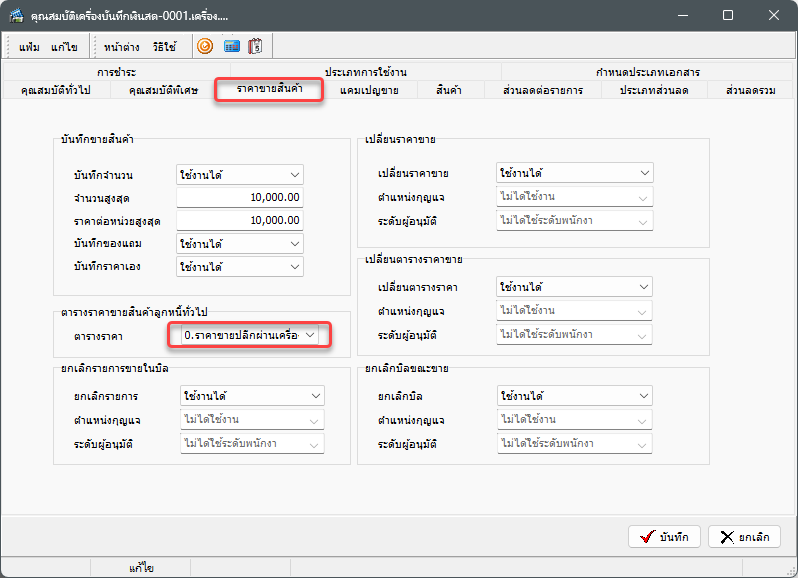
Task: Click the จำนวนสูงสุด input field
Action: pos(239,198)
